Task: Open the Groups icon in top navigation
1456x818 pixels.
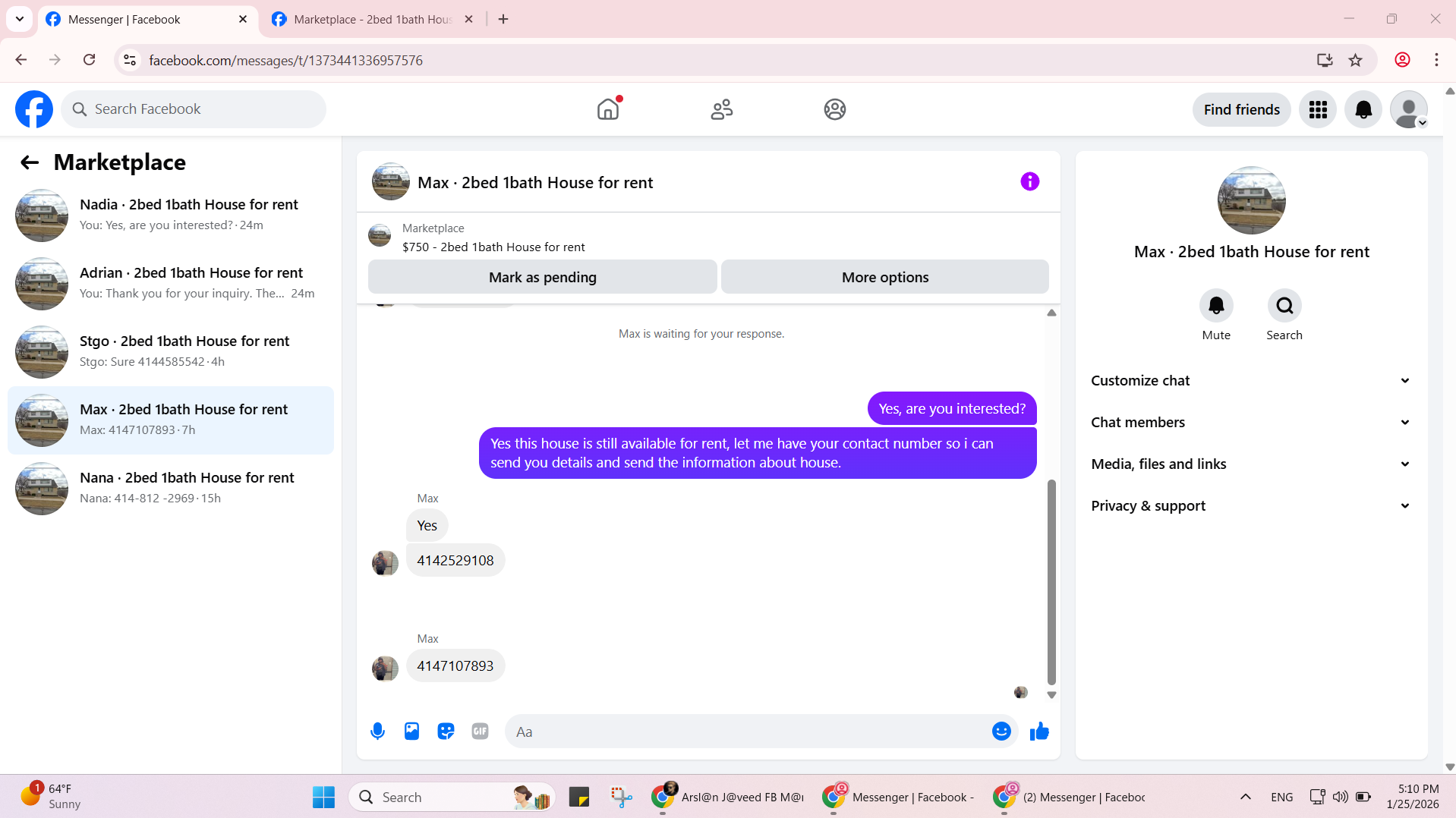Action: point(835,109)
